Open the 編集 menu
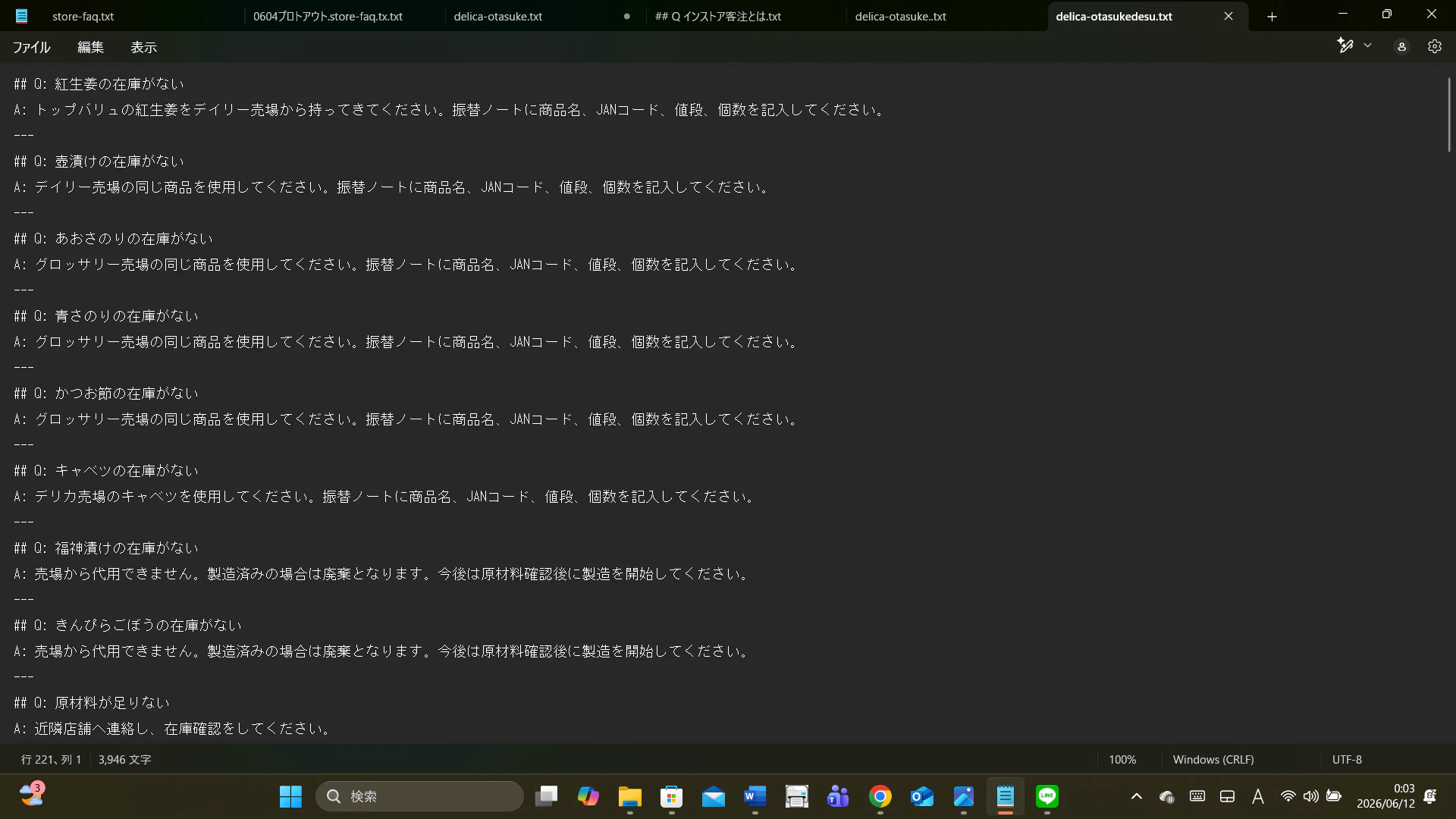Image resolution: width=1456 pixels, height=819 pixels. (x=90, y=47)
